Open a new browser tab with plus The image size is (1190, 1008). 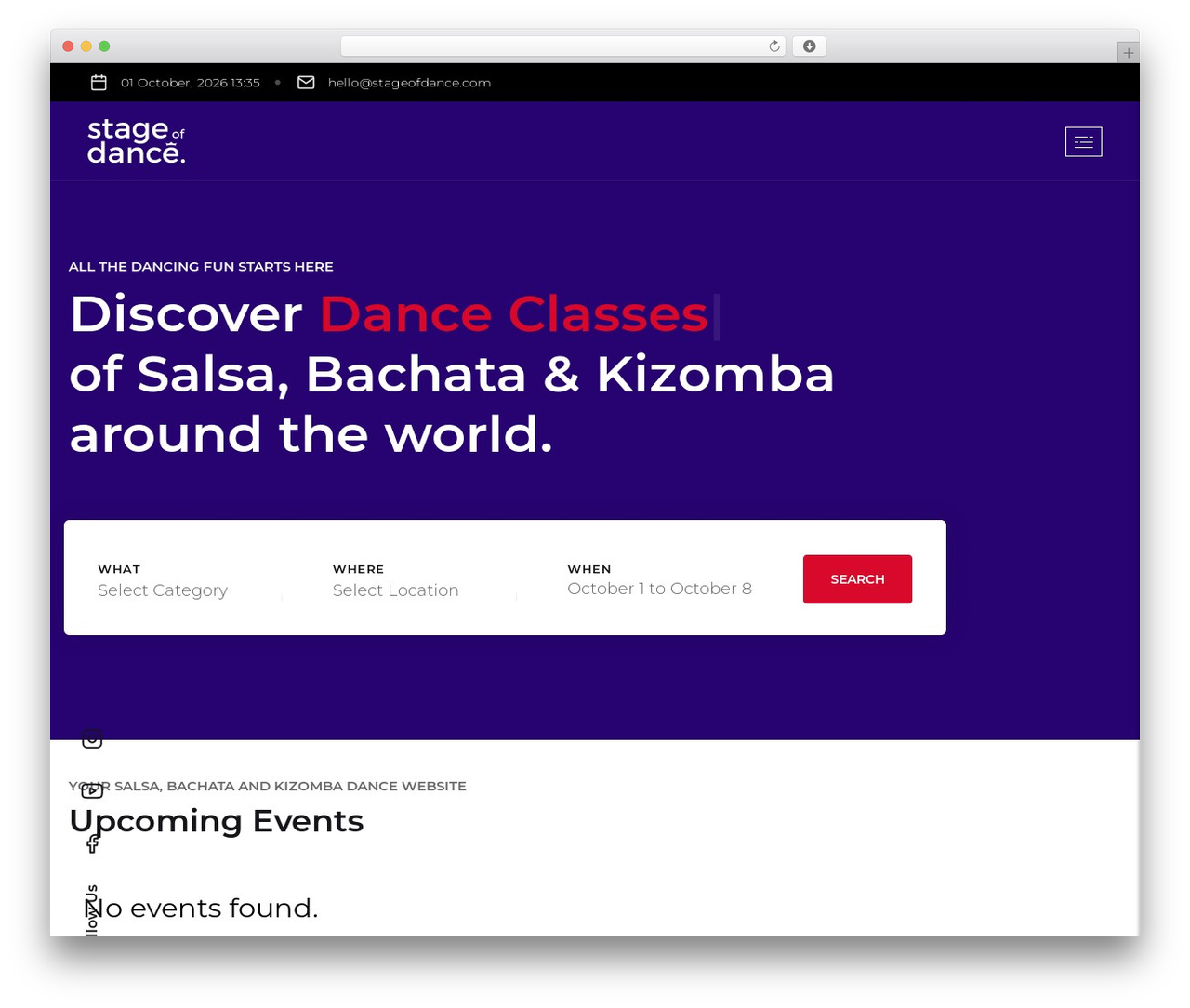coord(1128,53)
